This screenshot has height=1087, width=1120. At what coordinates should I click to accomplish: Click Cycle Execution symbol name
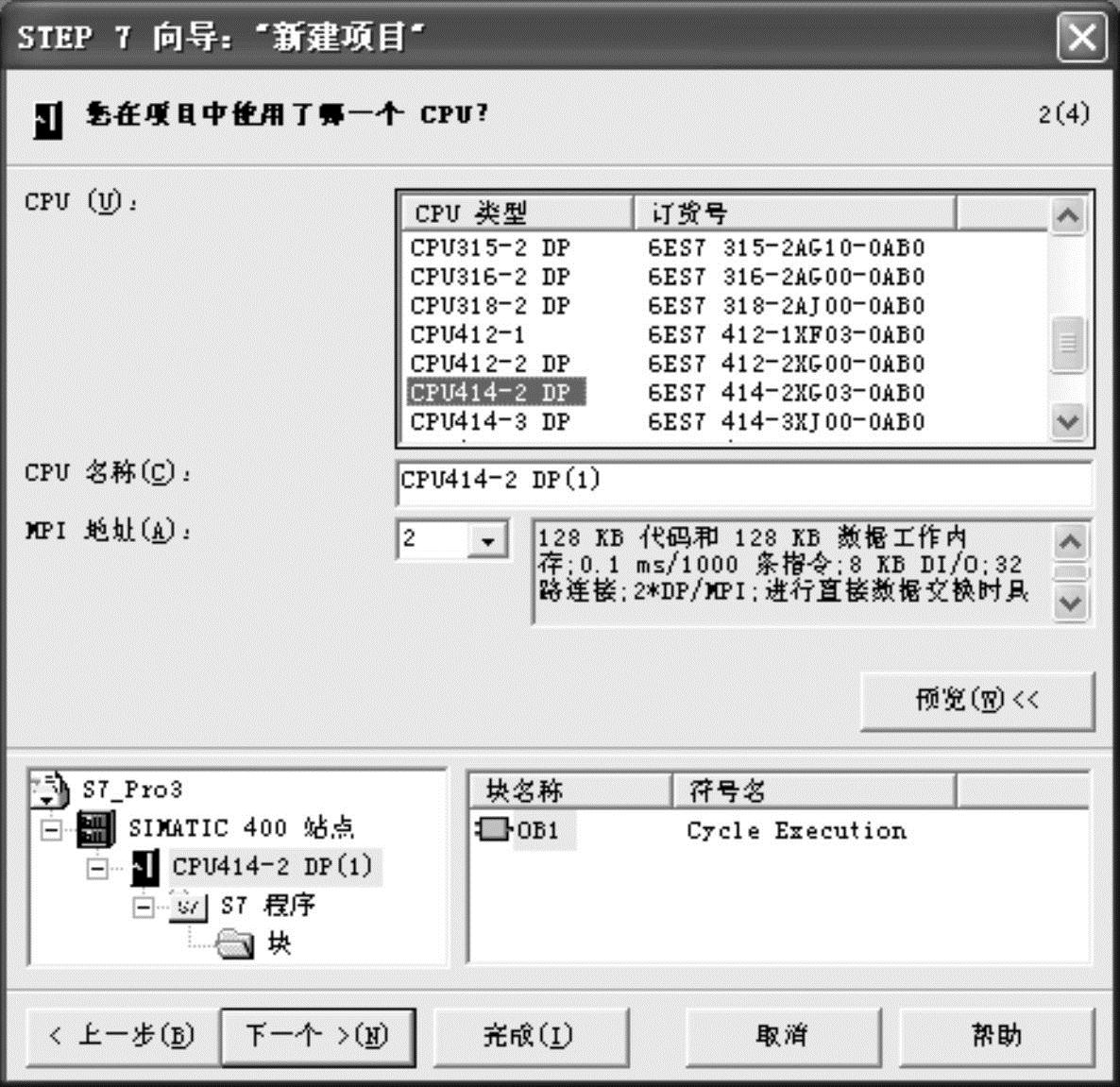796,831
